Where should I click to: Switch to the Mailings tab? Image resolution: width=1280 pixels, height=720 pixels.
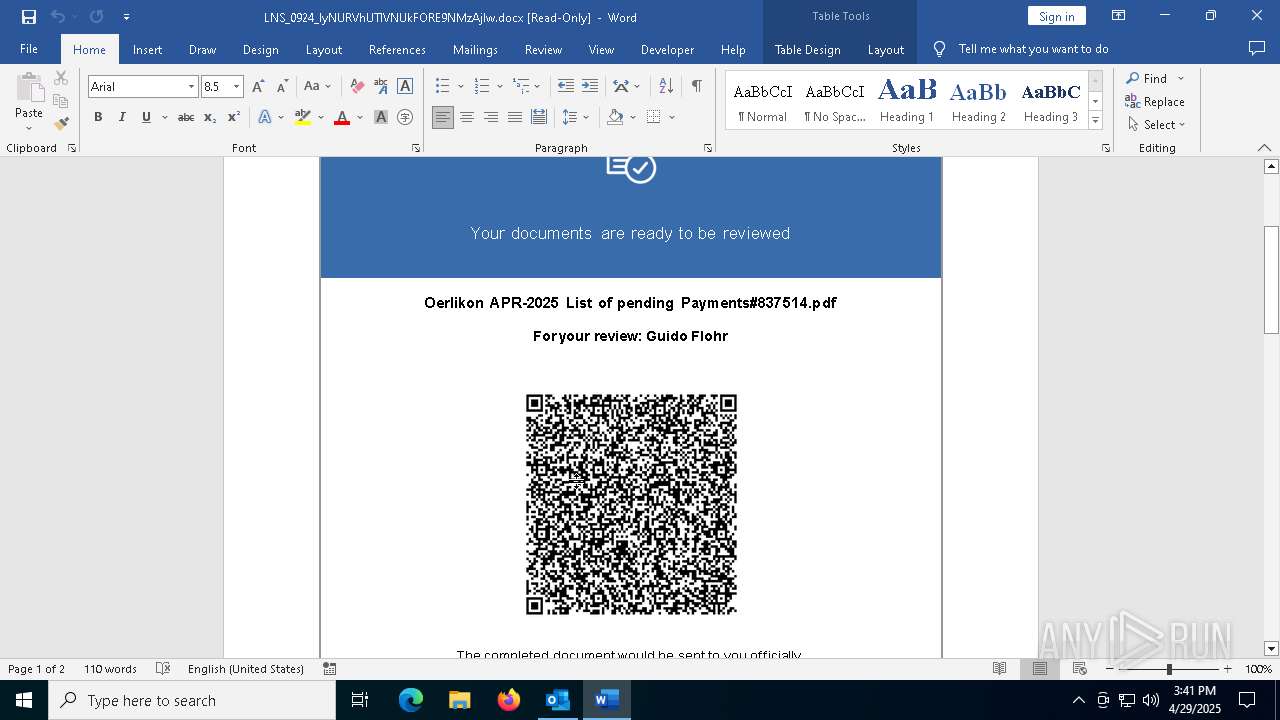pyautogui.click(x=475, y=49)
